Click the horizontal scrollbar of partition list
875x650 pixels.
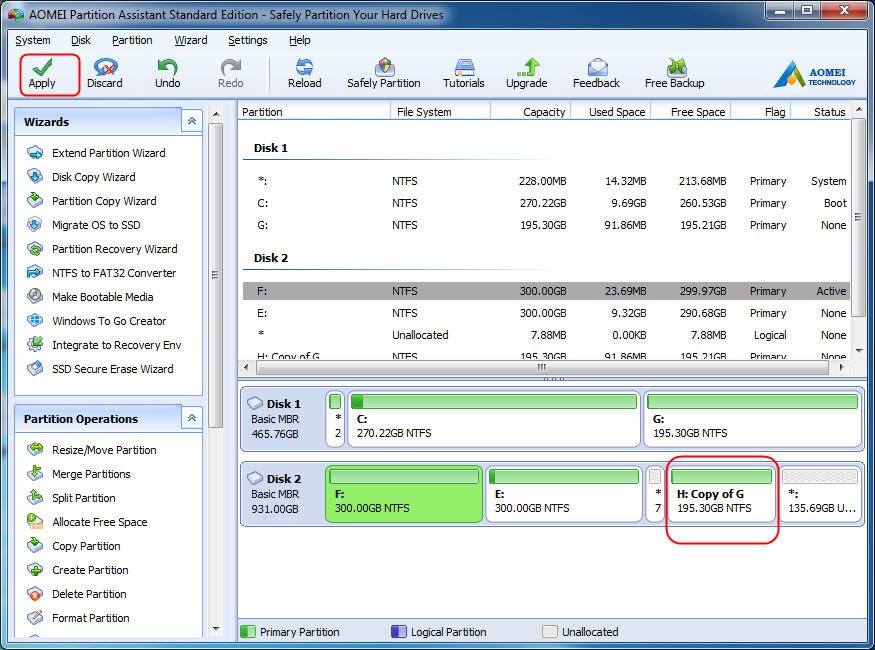coord(540,368)
